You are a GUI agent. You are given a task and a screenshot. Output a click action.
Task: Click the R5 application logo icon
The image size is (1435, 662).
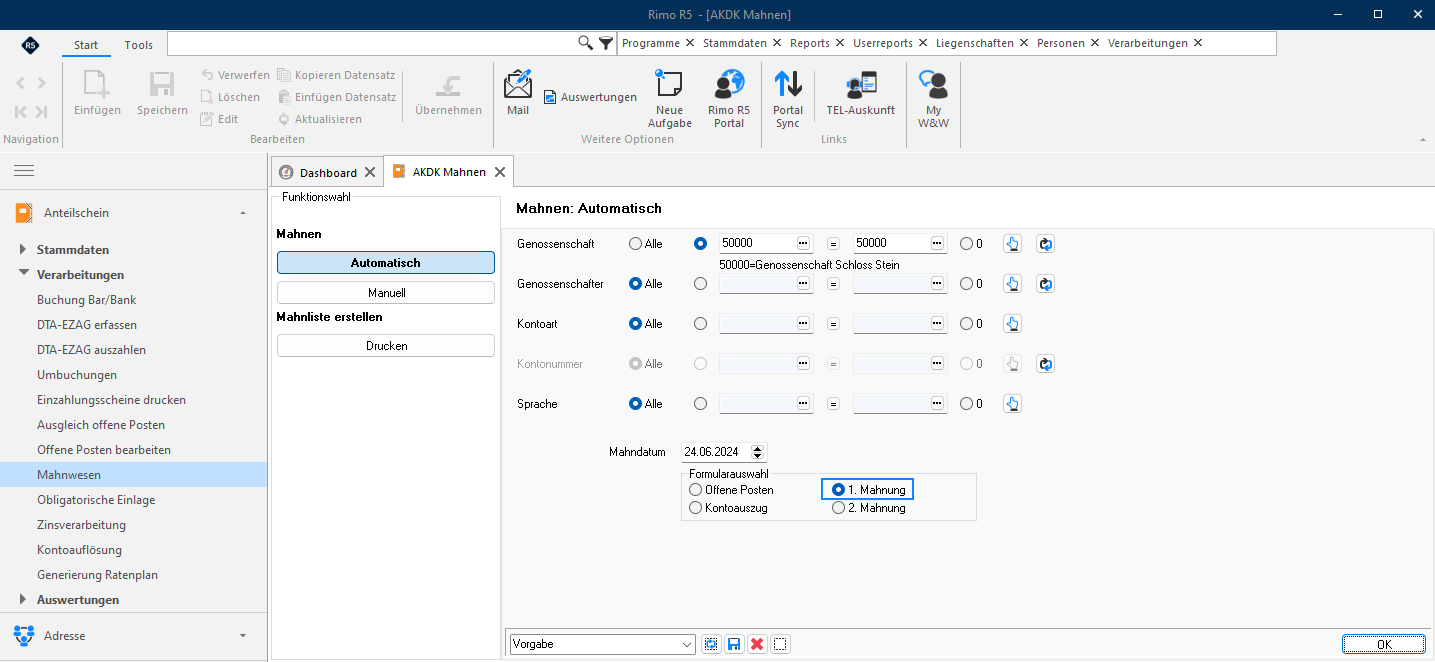pos(31,45)
